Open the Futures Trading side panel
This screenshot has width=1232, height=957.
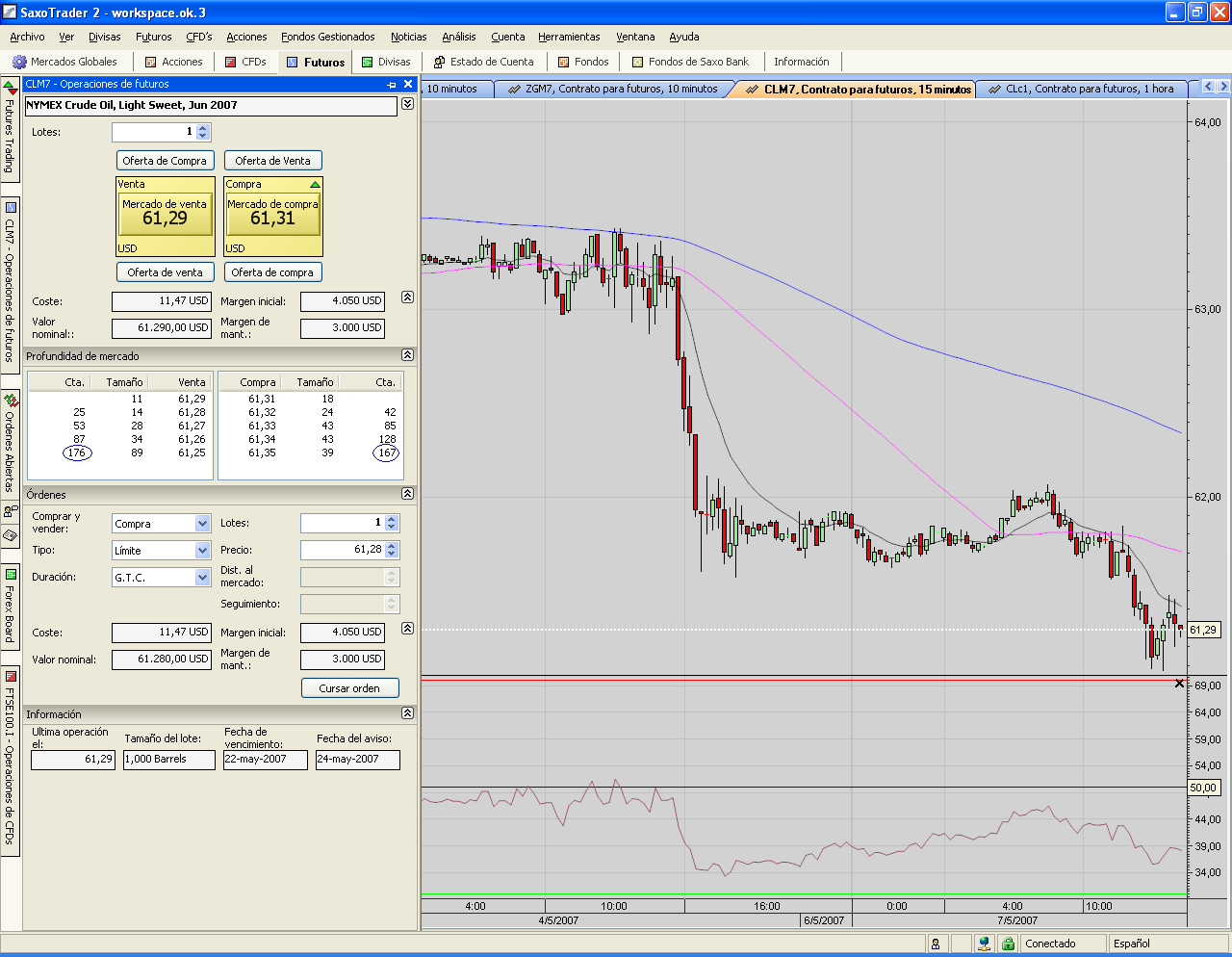tap(10, 130)
